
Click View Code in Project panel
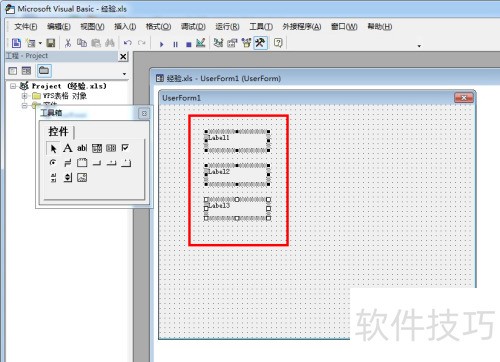coord(13,71)
